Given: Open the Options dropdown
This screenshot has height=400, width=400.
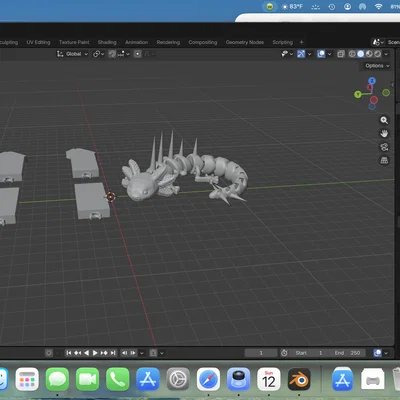Looking at the screenshot, I should click(x=377, y=66).
